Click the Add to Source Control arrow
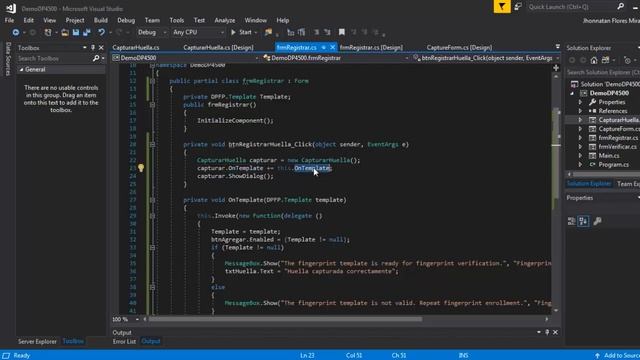Viewport: 640px width, 360px height. tap(597, 356)
